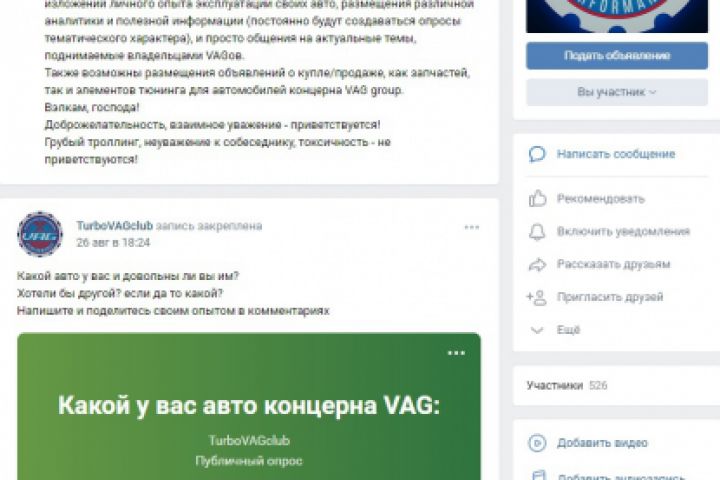Screen dimensions: 720x480
Task: Click the invite friends person icon
Action: [x=537, y=297]
